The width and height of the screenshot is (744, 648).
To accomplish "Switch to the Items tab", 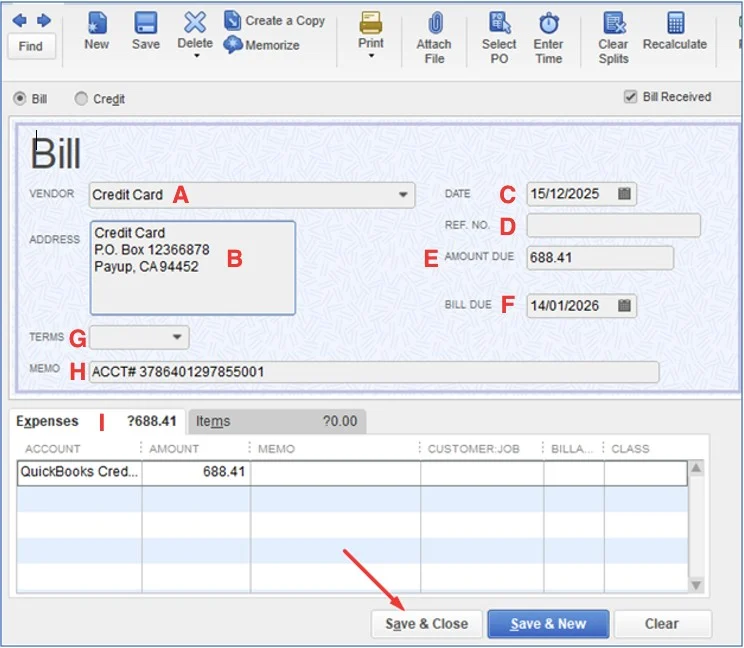I will click(x=277, y=421).
